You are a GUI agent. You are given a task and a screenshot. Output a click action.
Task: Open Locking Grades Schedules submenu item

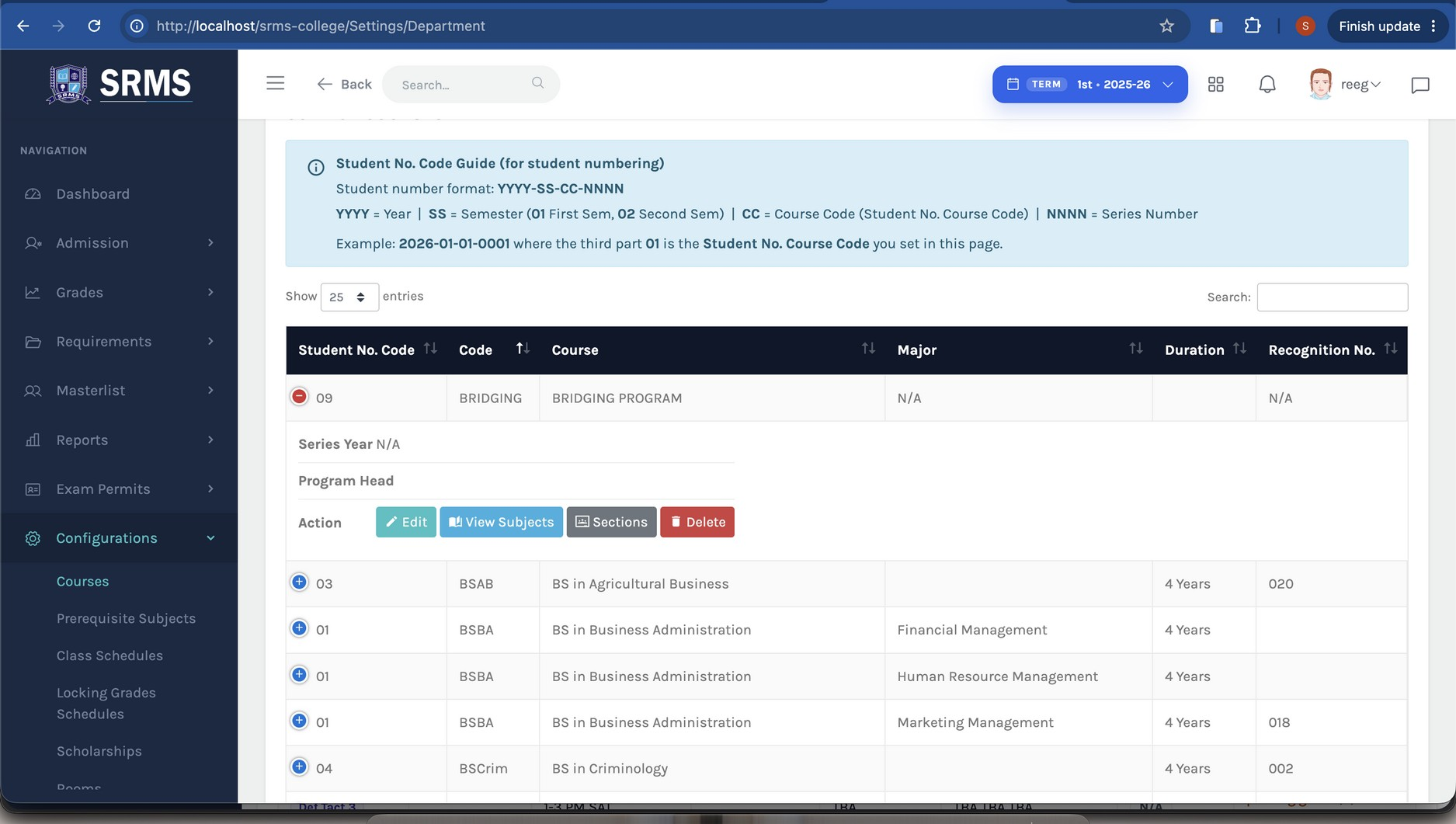106,703
